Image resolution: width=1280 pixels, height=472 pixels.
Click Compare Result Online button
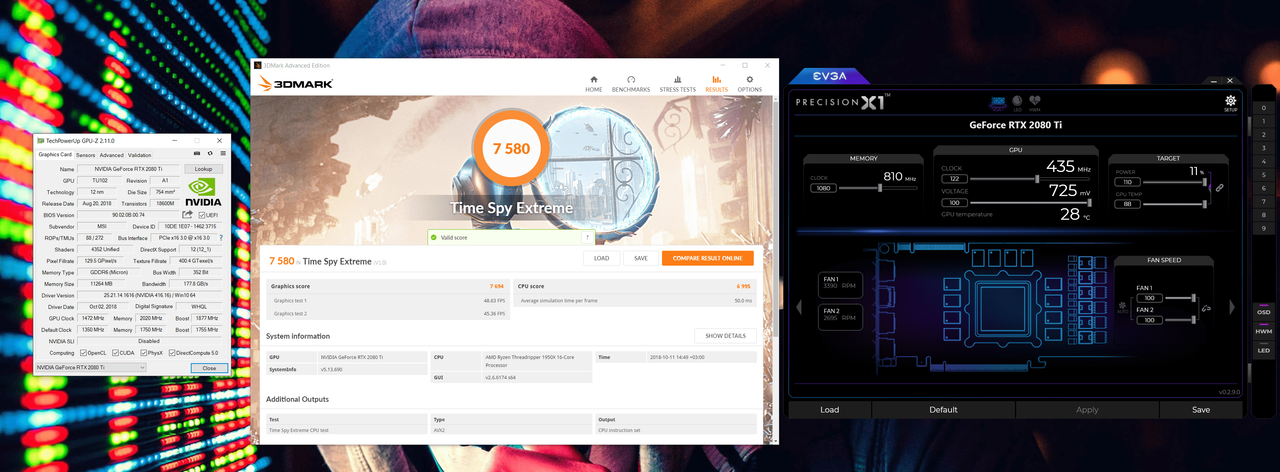pyautogui.click(x=707, y=258)
